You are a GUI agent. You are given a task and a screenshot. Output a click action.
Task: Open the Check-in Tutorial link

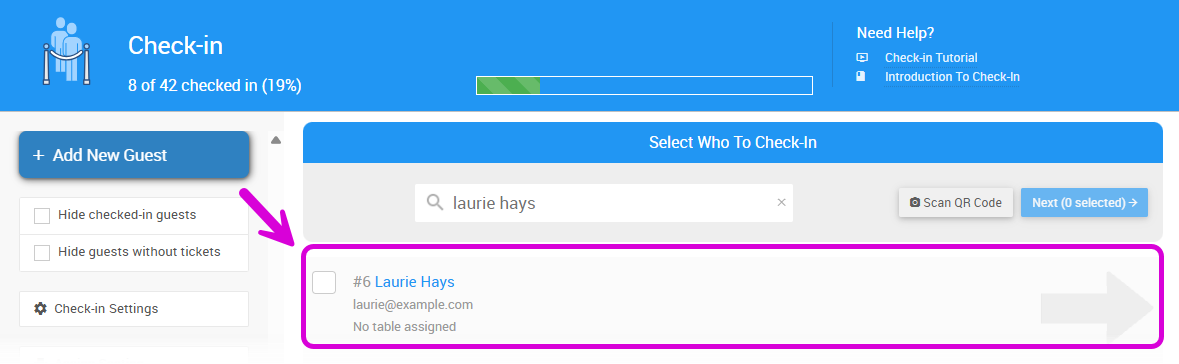[931, 57]
